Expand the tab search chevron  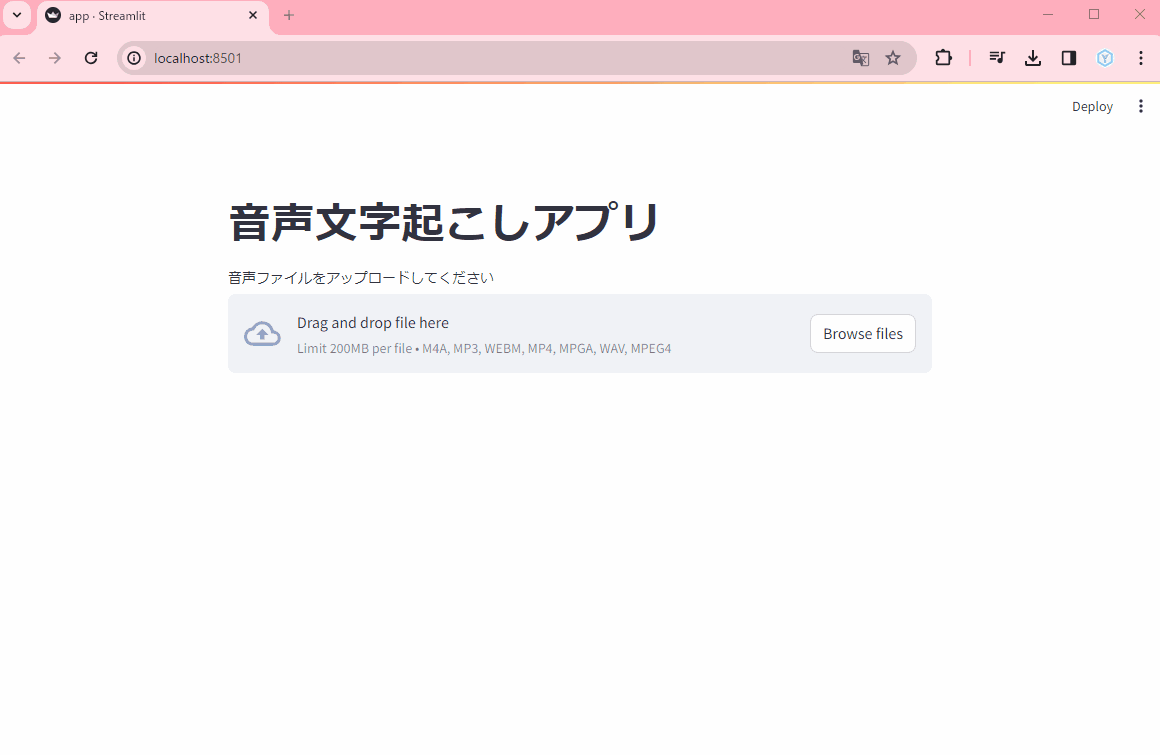coord(16,15)
